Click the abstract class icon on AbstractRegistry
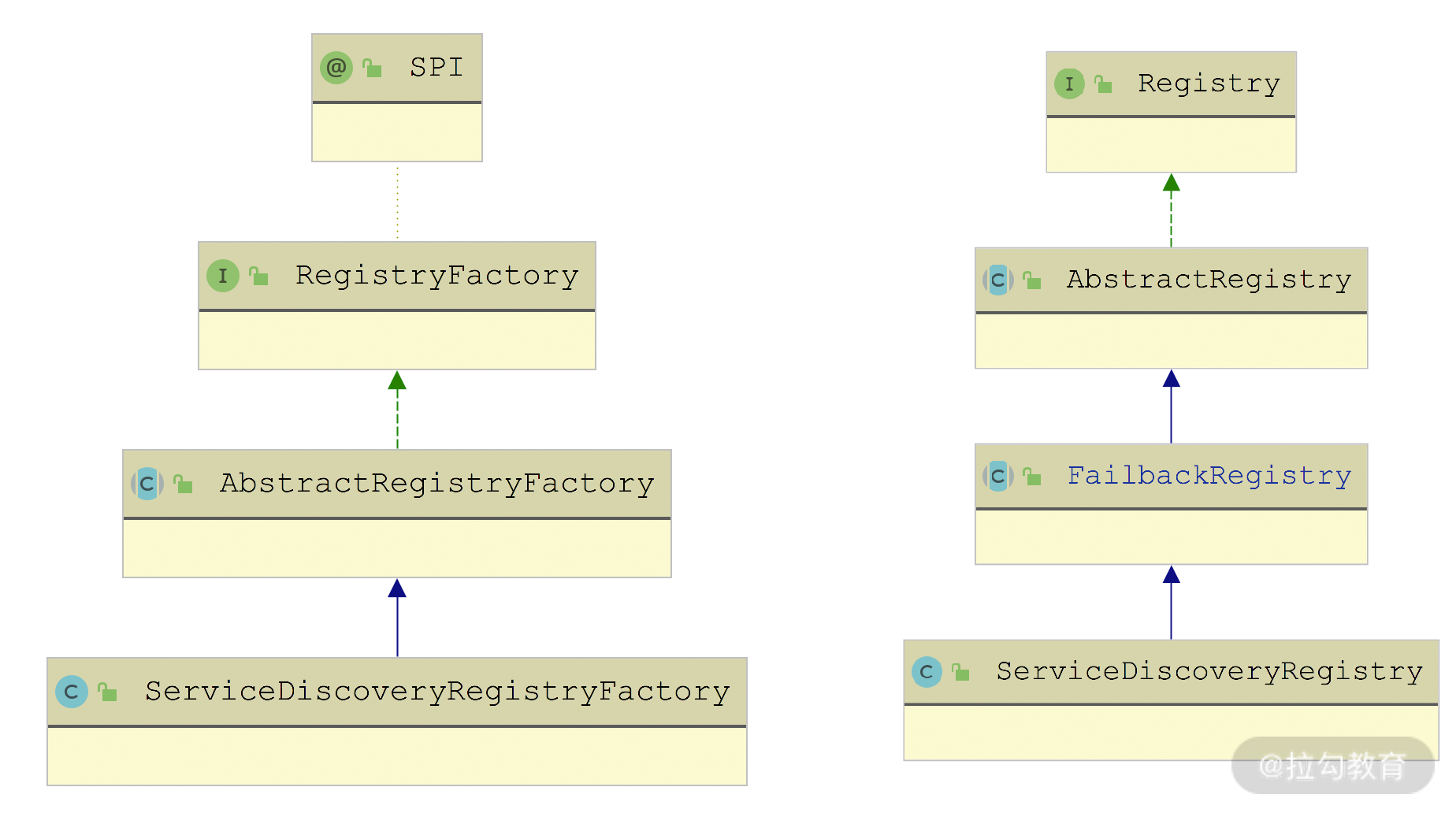Viewport: 1456px width, 813px height. (998, 280)
